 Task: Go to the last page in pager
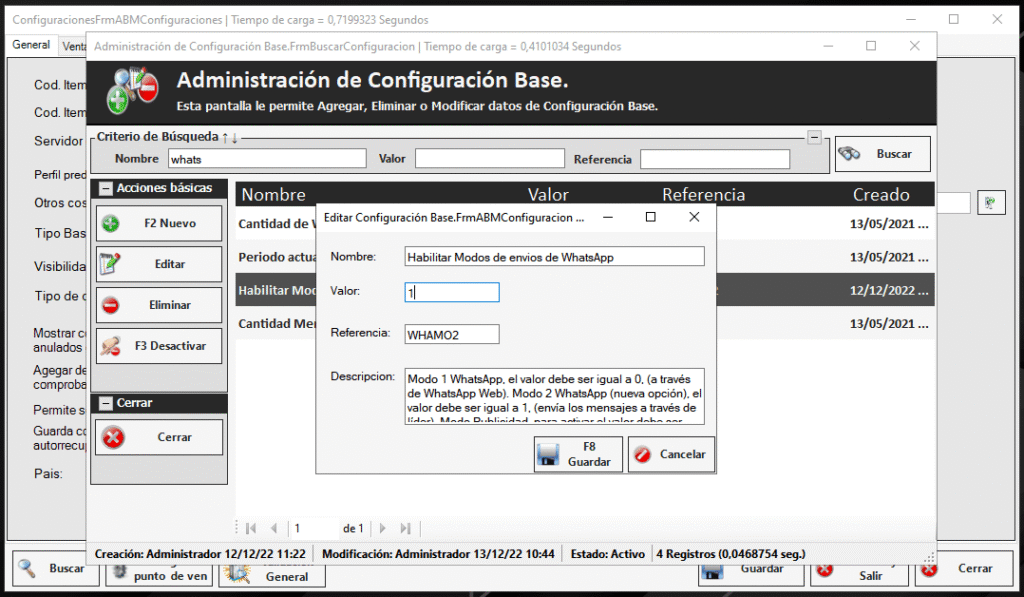(406, 528)
